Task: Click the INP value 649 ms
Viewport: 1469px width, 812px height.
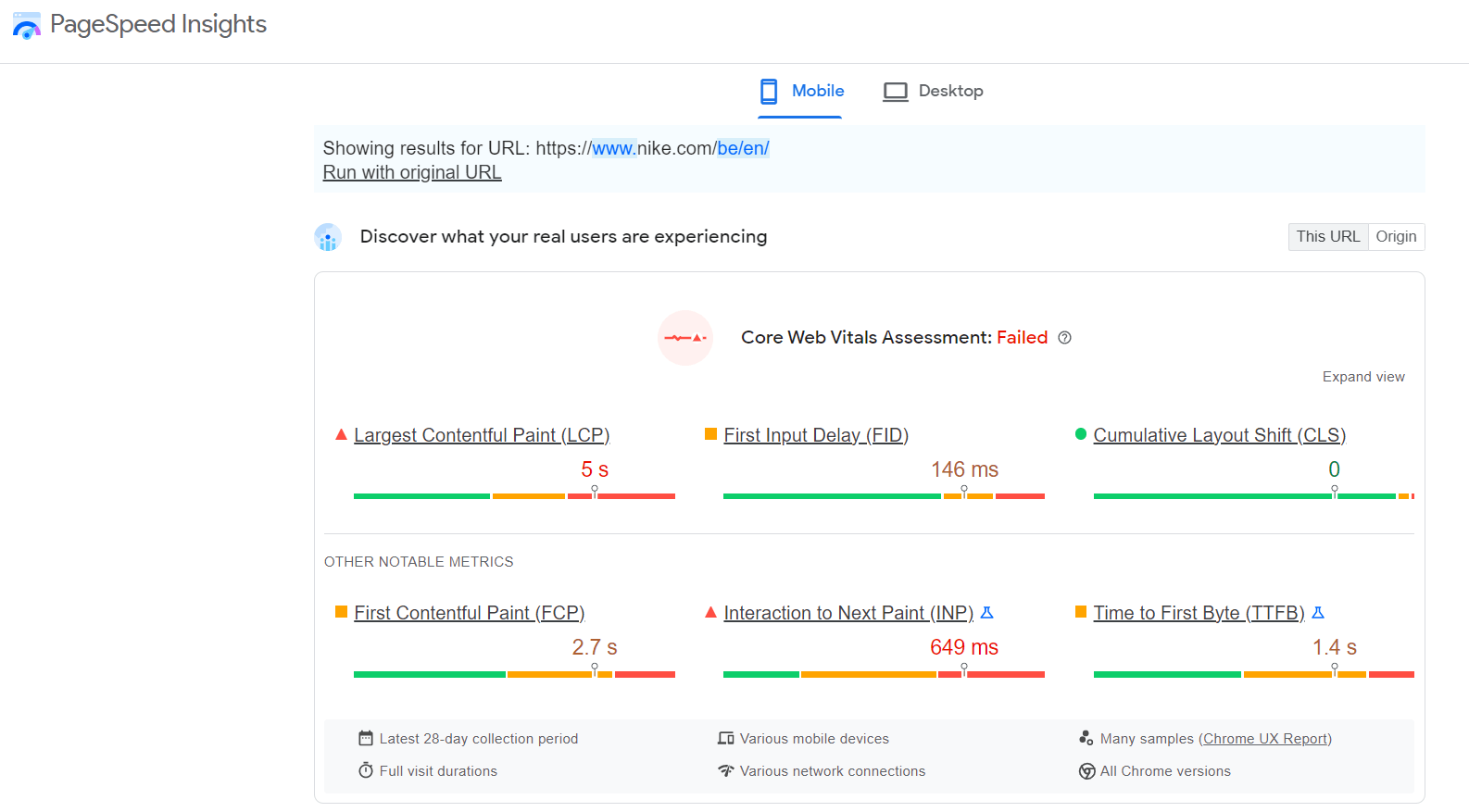Action: click(x=964, y=647)
